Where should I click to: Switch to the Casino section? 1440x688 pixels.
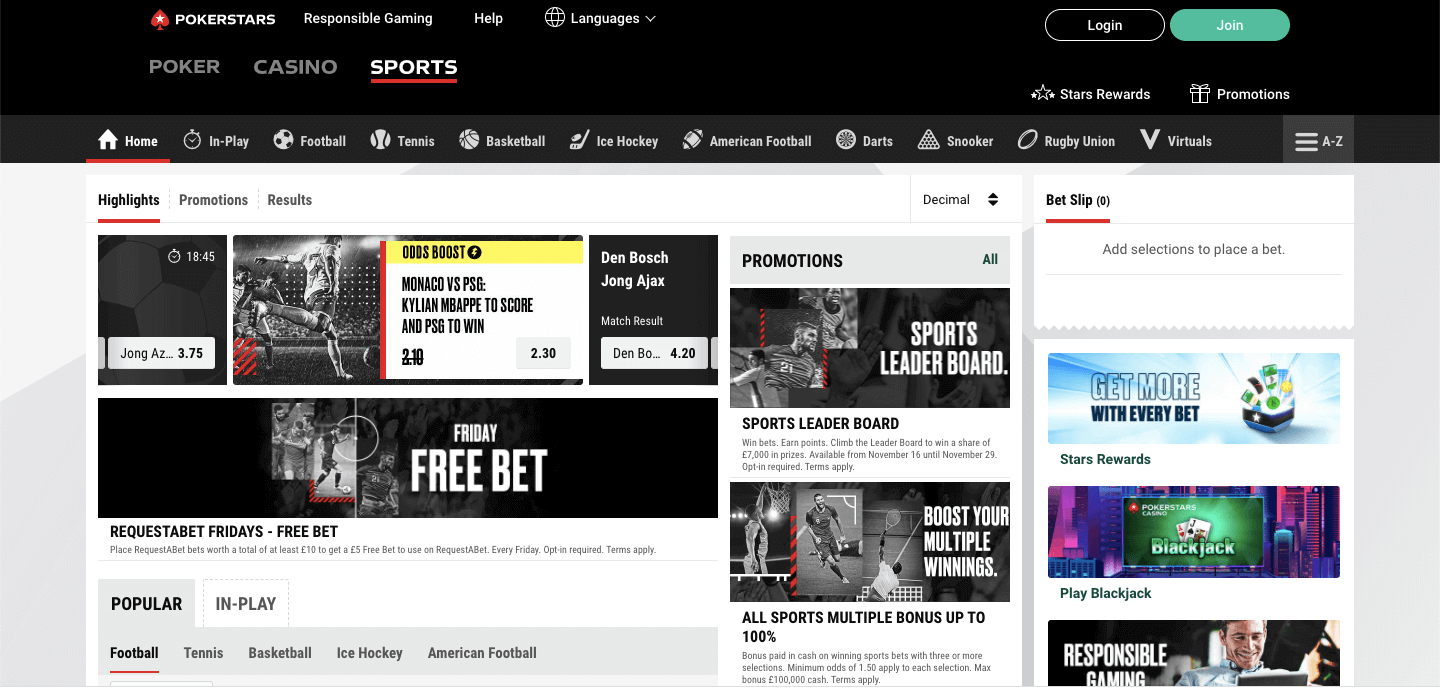295,67
